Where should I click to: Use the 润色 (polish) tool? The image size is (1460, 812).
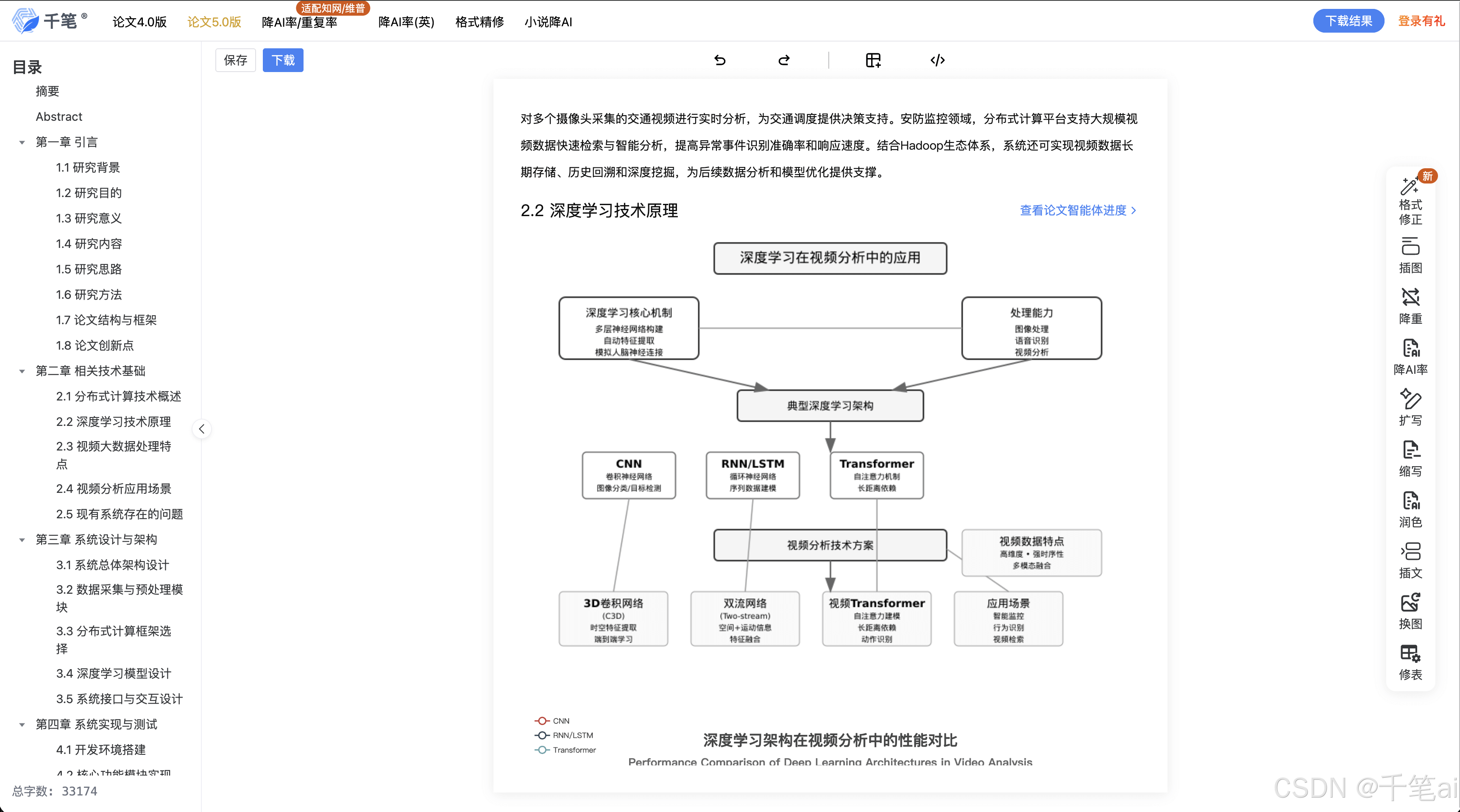[1411, 509]
